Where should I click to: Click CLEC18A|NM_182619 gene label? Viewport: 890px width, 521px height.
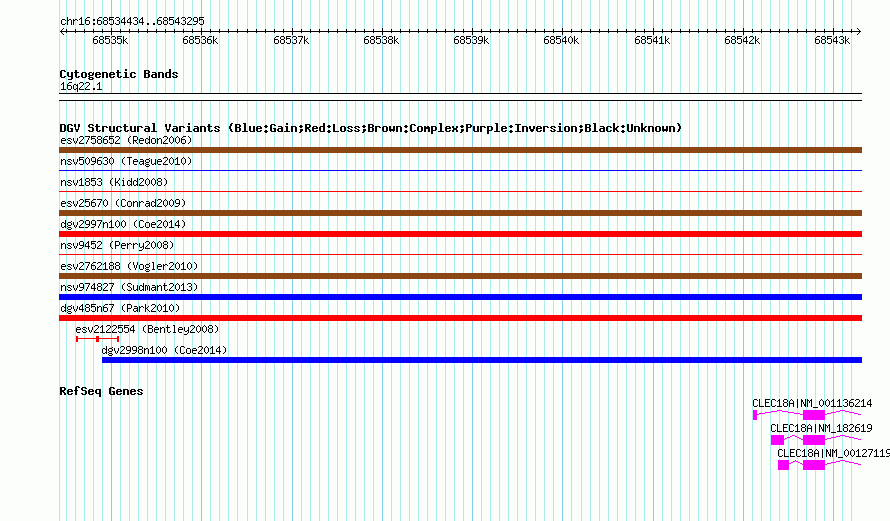[821, 428]
